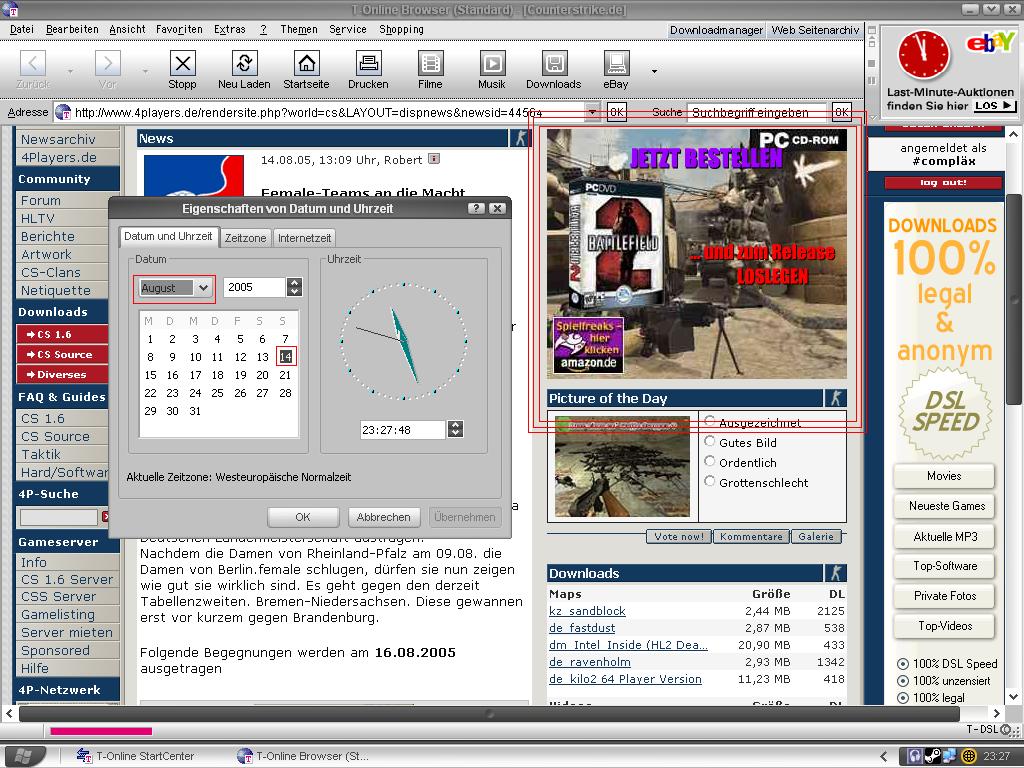
Task: Click the T-Online logo icon in the title bar
Action: 10,9
